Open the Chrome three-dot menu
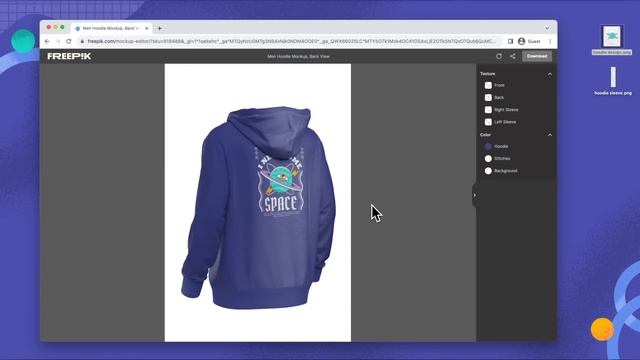Viewport: 640px width, 360px height. click(550, 41)
